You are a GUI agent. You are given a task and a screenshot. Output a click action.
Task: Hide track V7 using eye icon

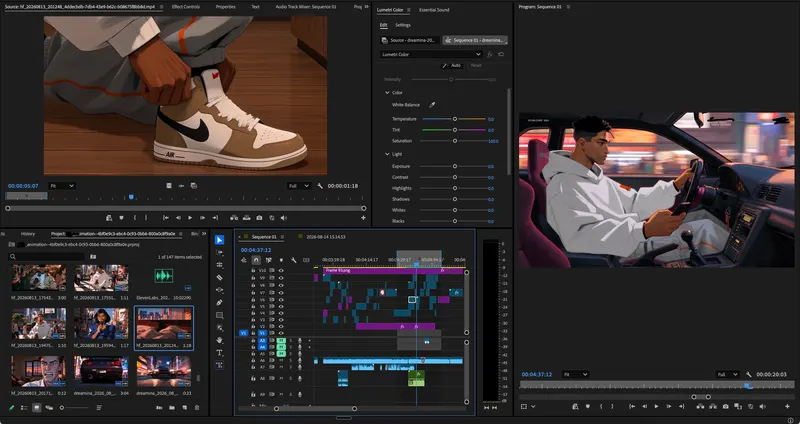[281, 292]
